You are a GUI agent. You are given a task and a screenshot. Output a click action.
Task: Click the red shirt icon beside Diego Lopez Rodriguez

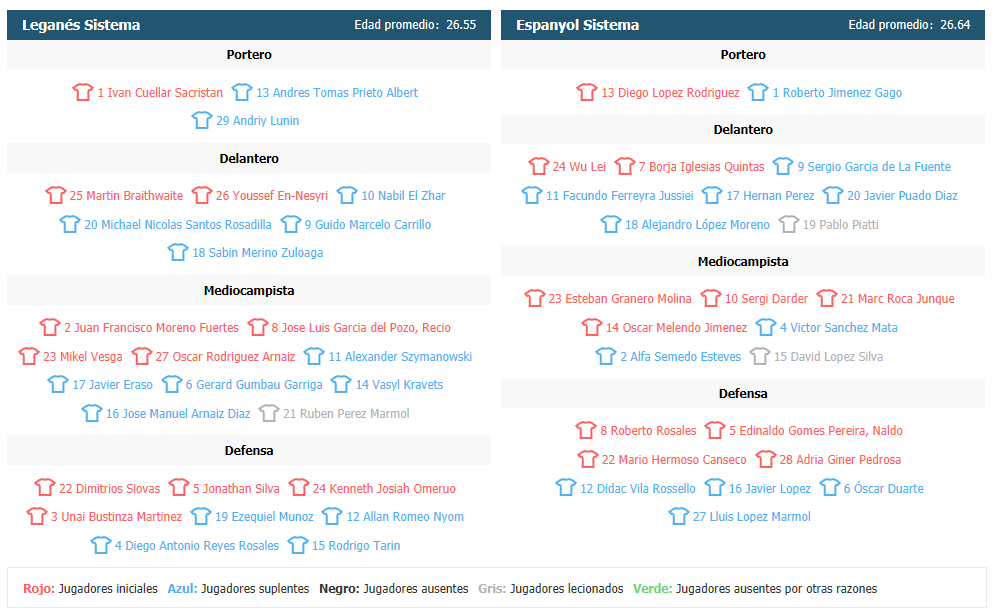pyautogui.click(x=587, y=92)
